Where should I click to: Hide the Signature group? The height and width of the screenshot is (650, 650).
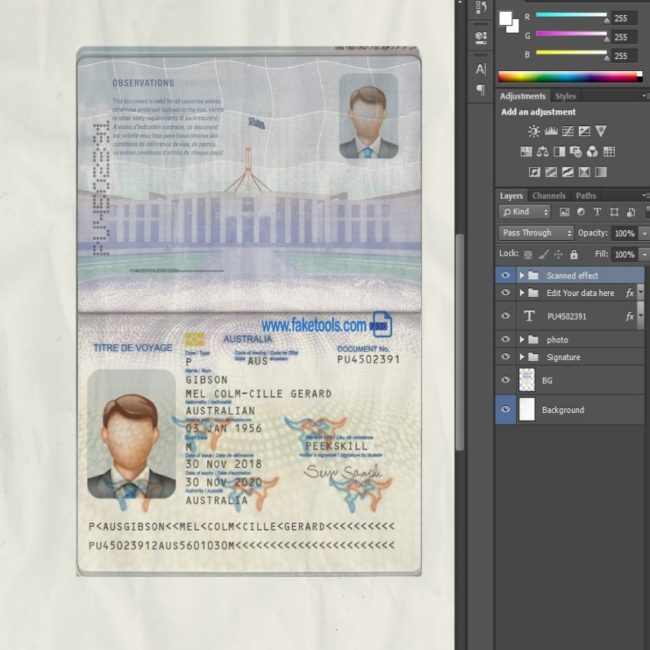505,357
